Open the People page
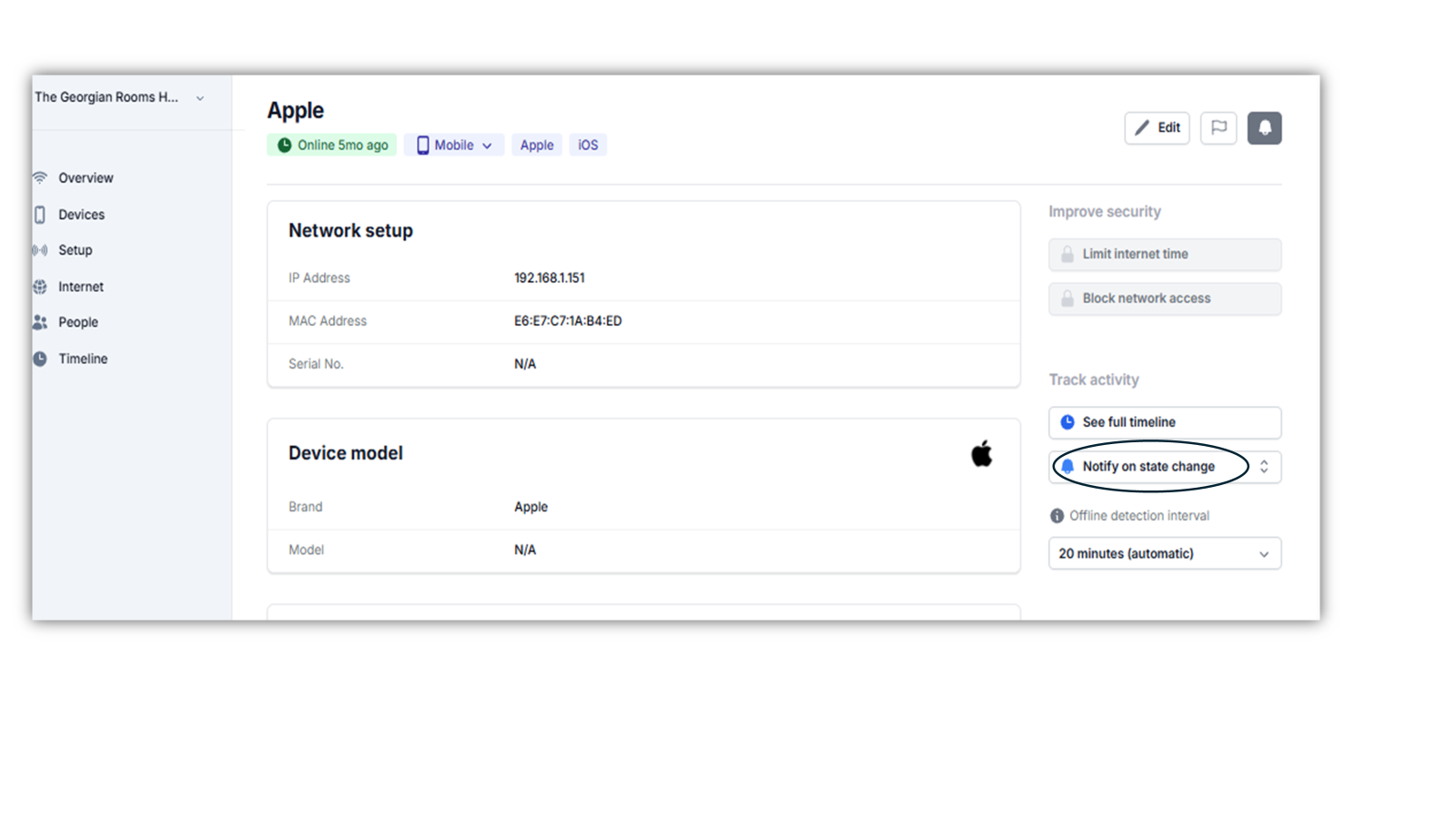The width and height of the screenshot is (1456, 819). (77, 322)
